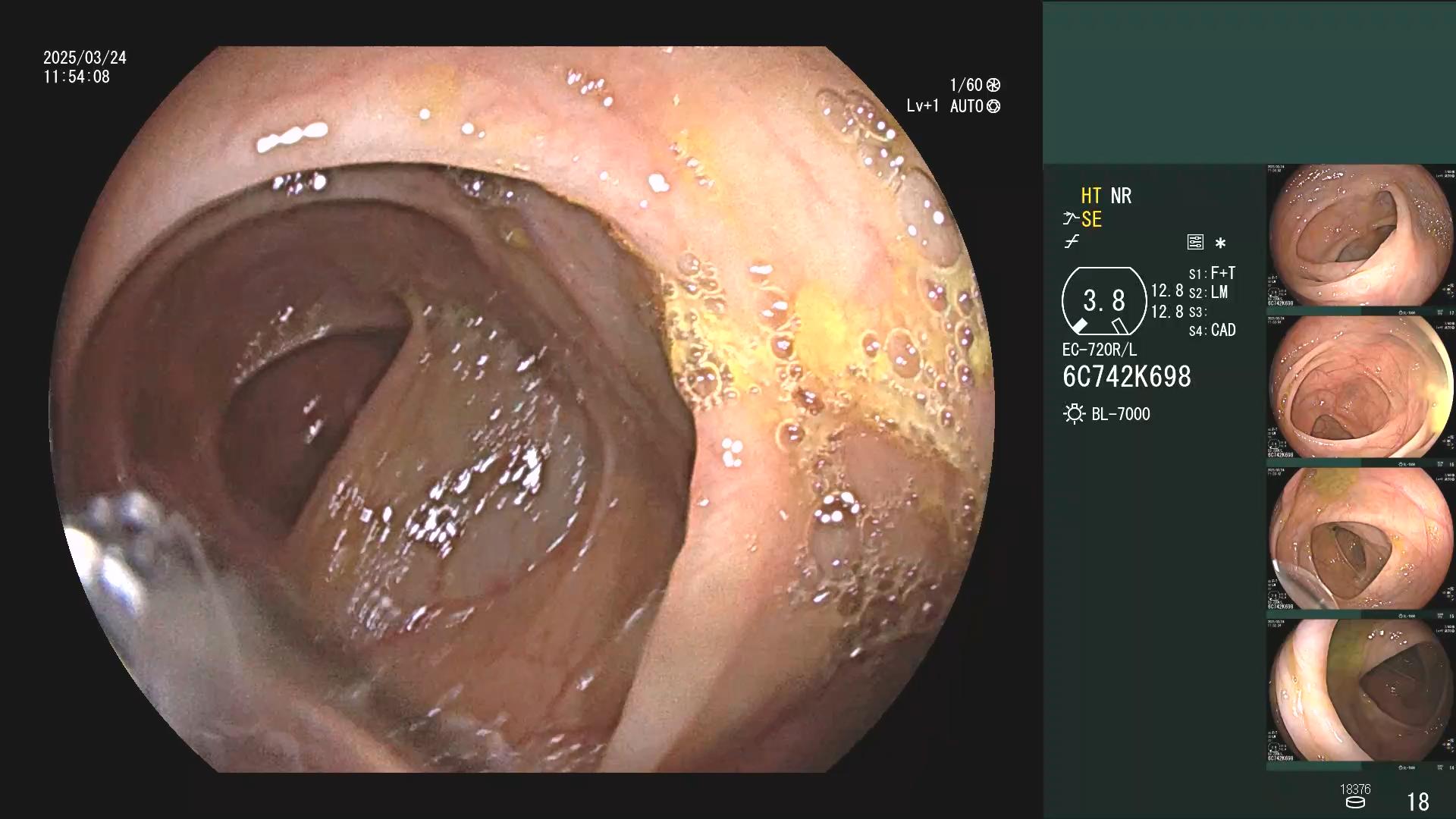Click the 11:54:08 time stamp
The height and width of the screenshot is (819, 1456).
(77, 77)
